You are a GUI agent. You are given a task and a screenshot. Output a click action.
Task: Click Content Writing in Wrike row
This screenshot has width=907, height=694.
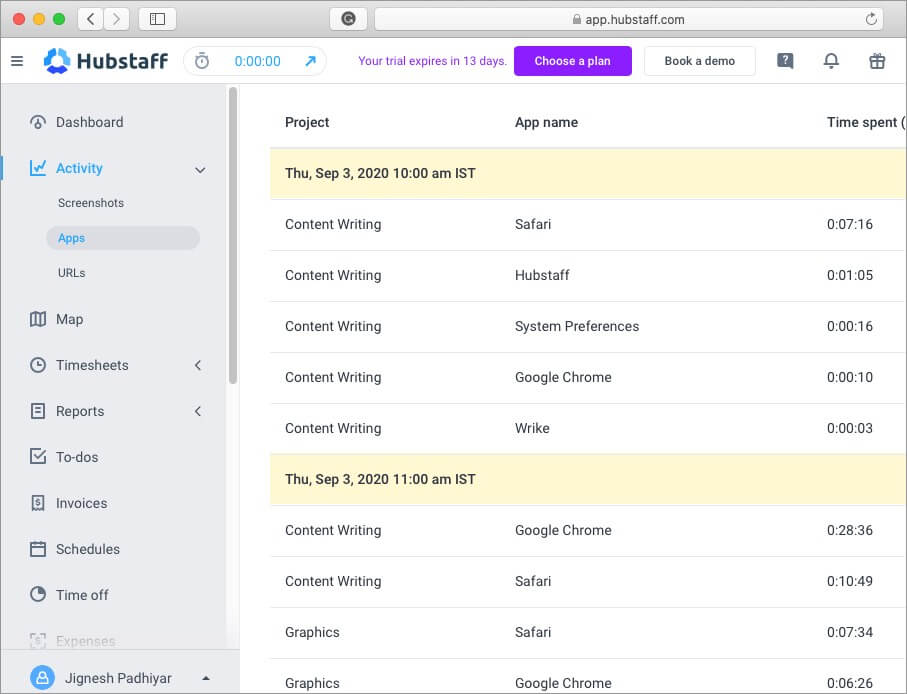(333, 428)
